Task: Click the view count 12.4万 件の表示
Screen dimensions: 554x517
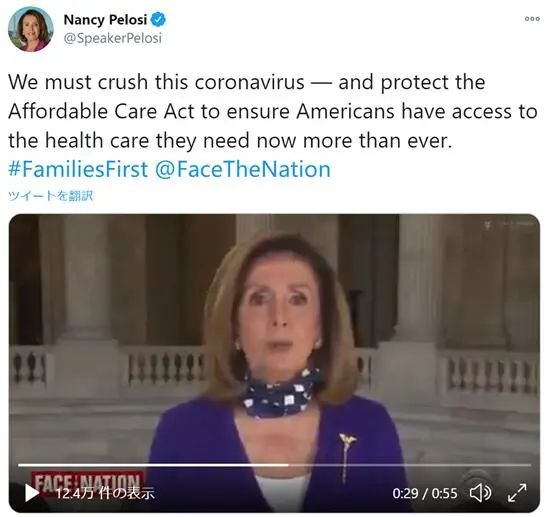Action: [105, 493]
